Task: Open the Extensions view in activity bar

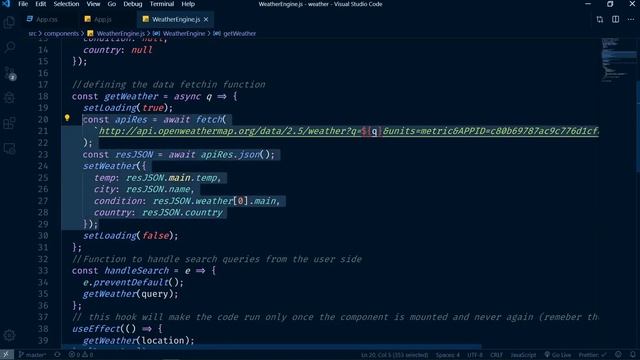Action: click(9, 123)
